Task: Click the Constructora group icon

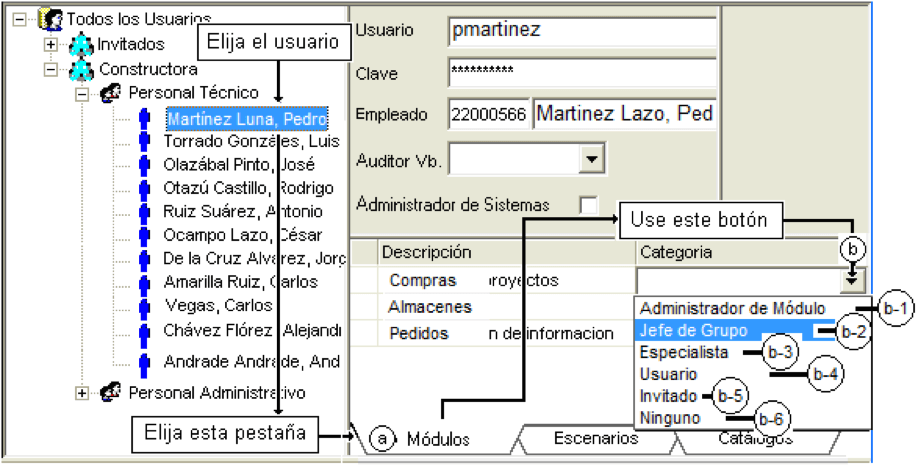Action: point(81,70)
